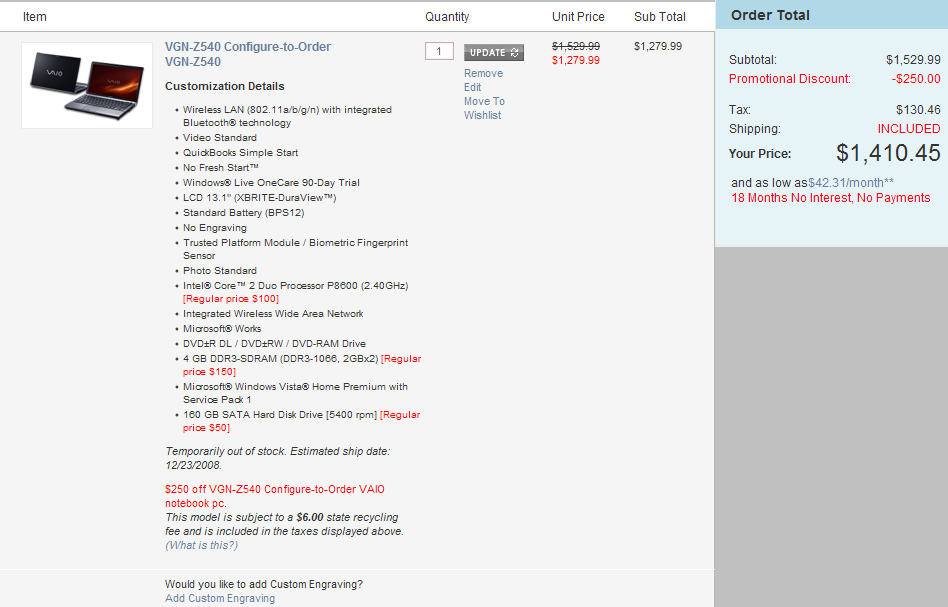
Task: Click the Tax amount $130.46
Action: 918,110
